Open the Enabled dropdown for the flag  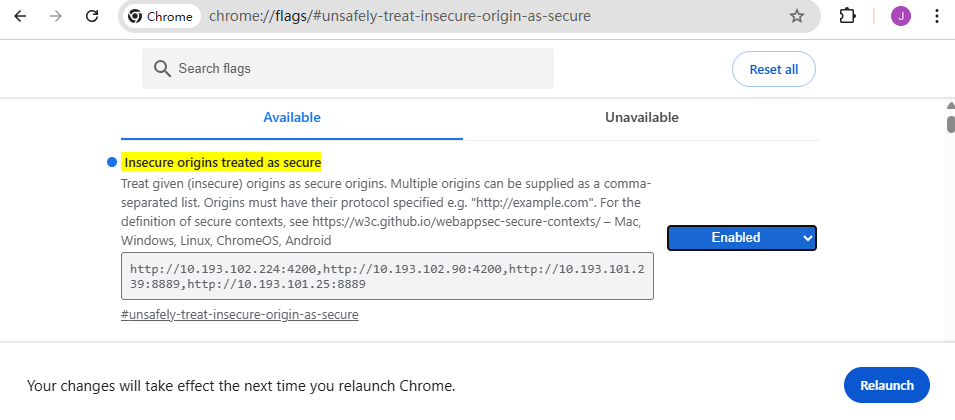(x=742, y=238)
